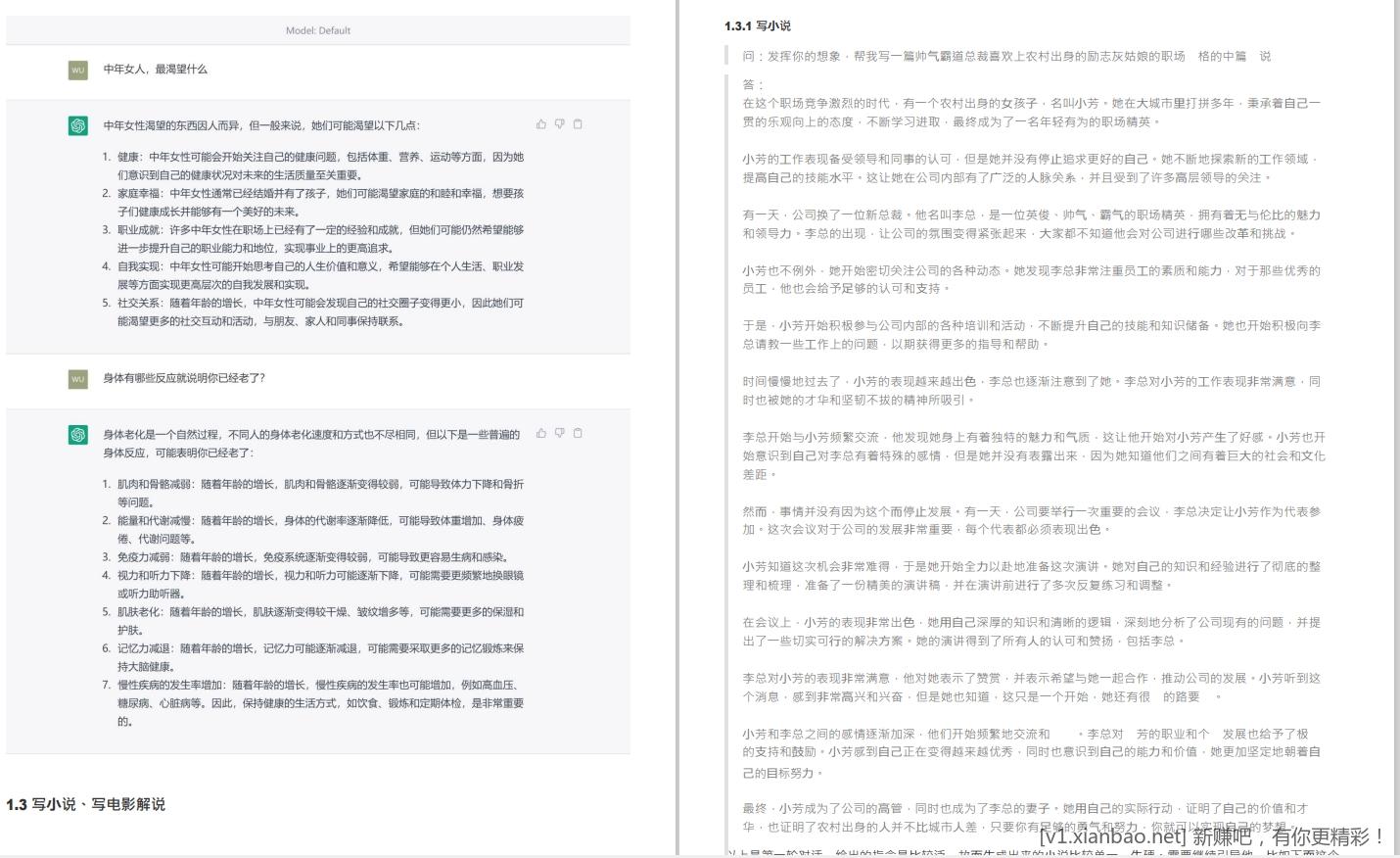Click thumbs-down icon on the 身体老化 answer

[559, 433]
